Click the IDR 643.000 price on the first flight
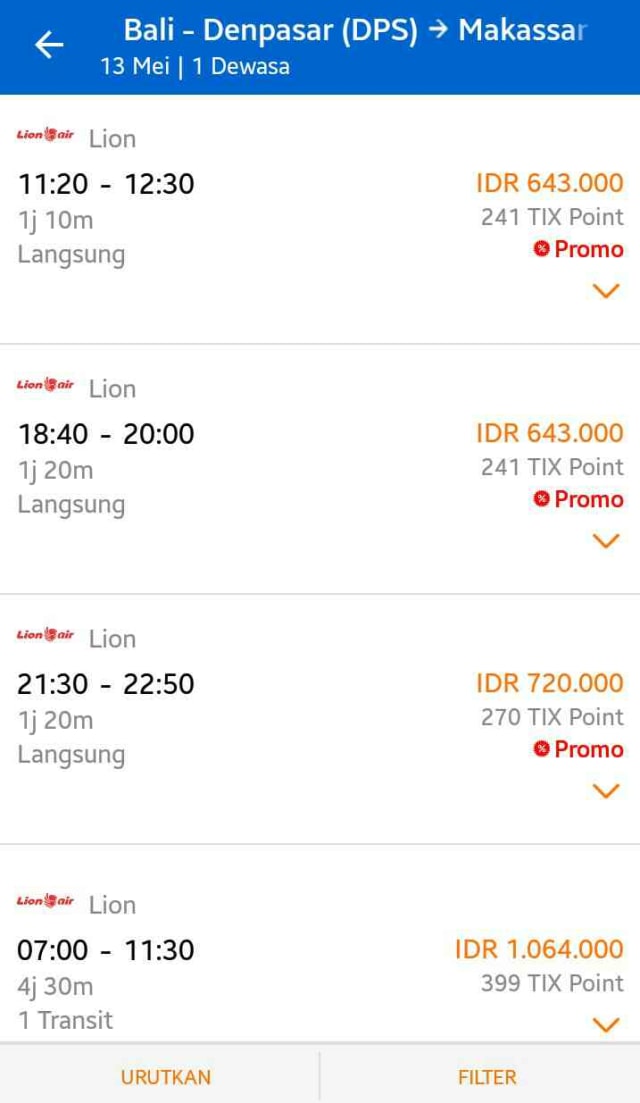The height and width of the screenshot is (1103, 640). pyautogui.click(x=549, y=183)
